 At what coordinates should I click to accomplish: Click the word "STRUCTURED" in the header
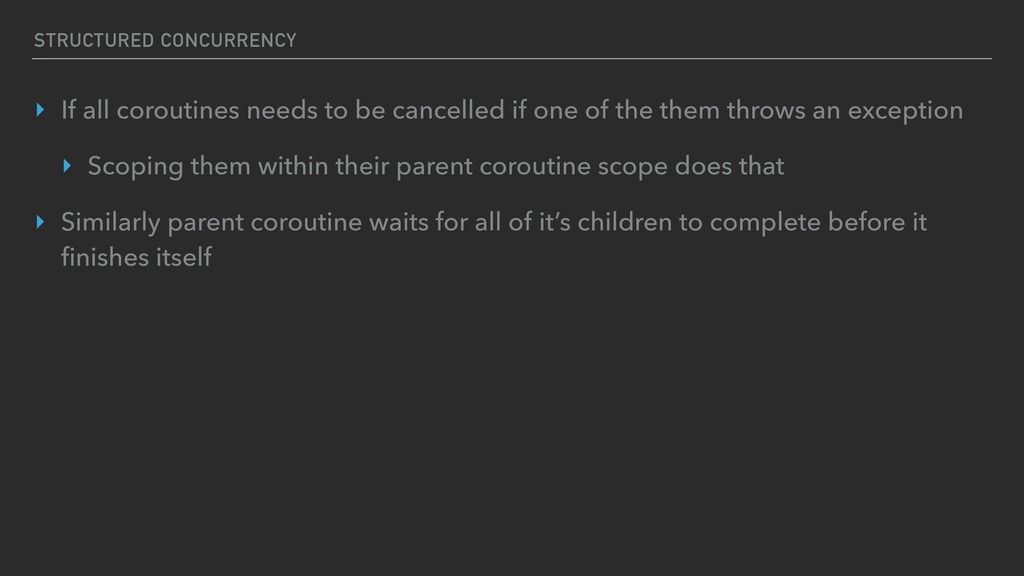tap(94, 40)
